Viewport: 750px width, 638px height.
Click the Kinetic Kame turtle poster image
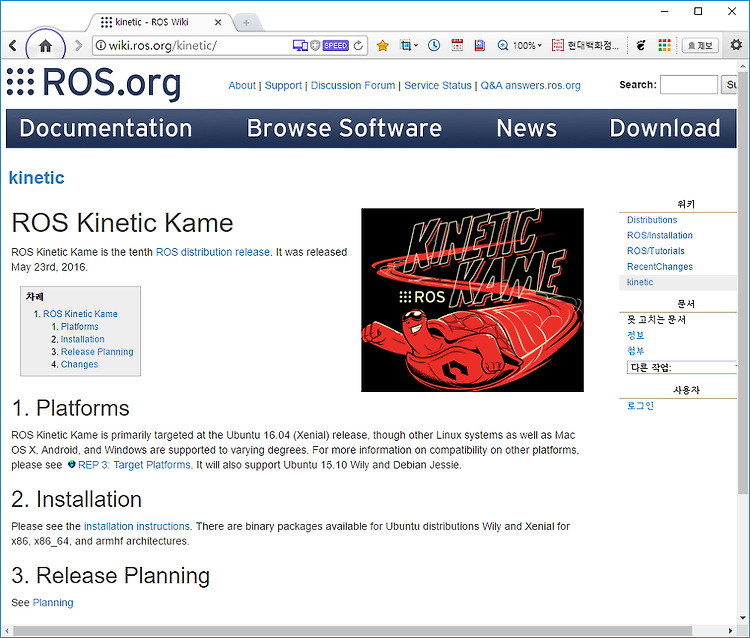click(472, 300)
